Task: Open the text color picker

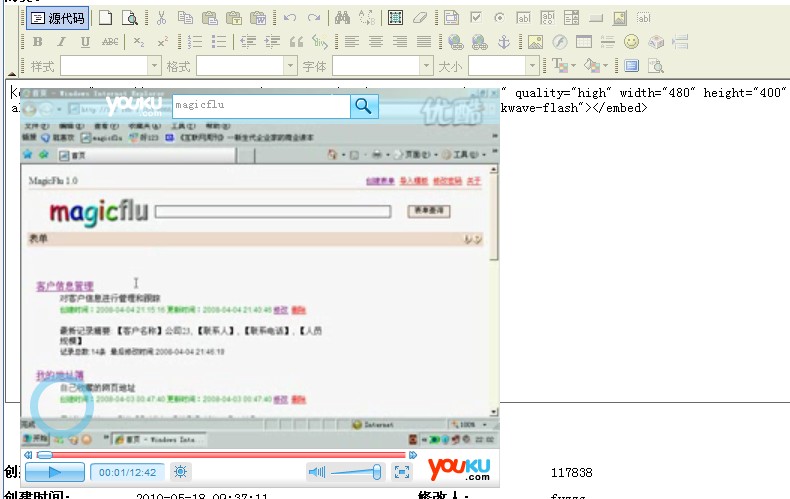Action: pyautogui.click(x=563, y=66)
